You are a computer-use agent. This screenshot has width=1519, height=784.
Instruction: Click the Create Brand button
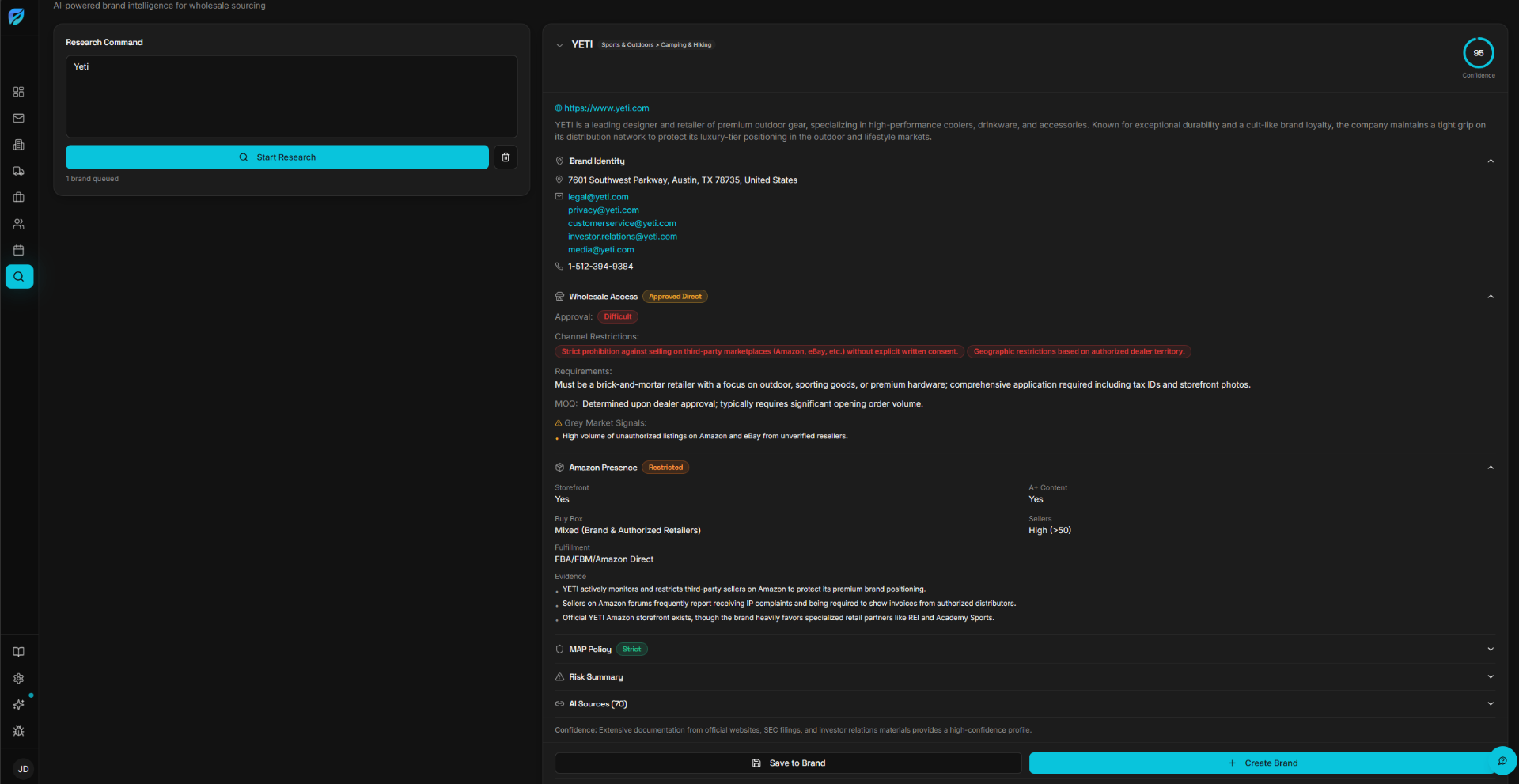pyautogui.click(x=1263, y=763)
